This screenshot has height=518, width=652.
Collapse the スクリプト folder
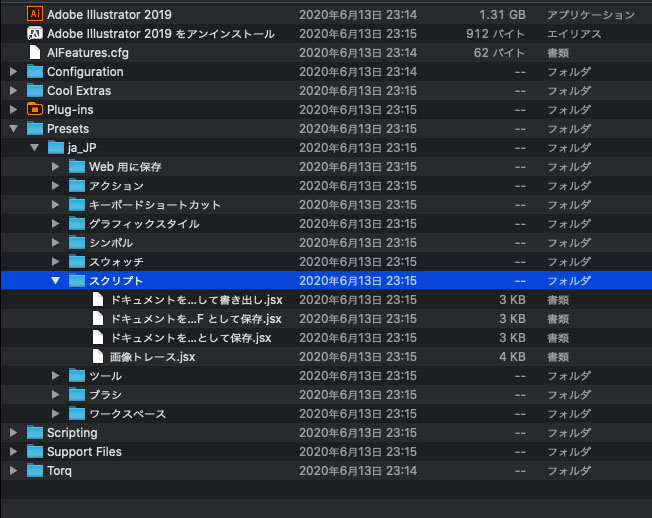point(55,281)
